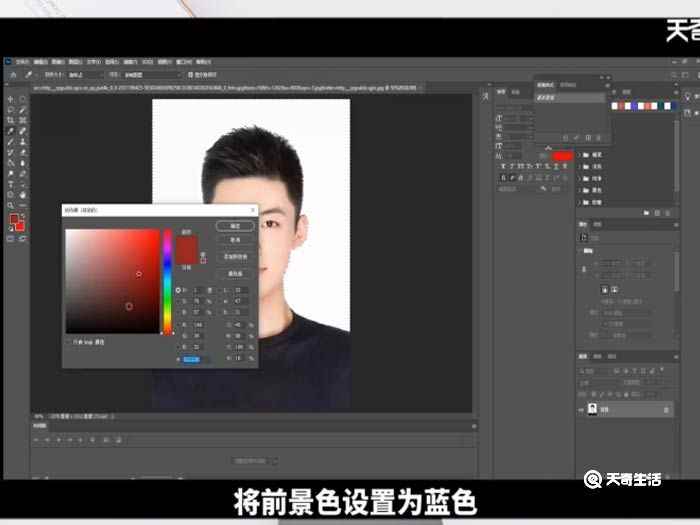The width and height of the screenshot is (700, 525).
Task: Select the Clone Stamp tool
Action: 22,142
